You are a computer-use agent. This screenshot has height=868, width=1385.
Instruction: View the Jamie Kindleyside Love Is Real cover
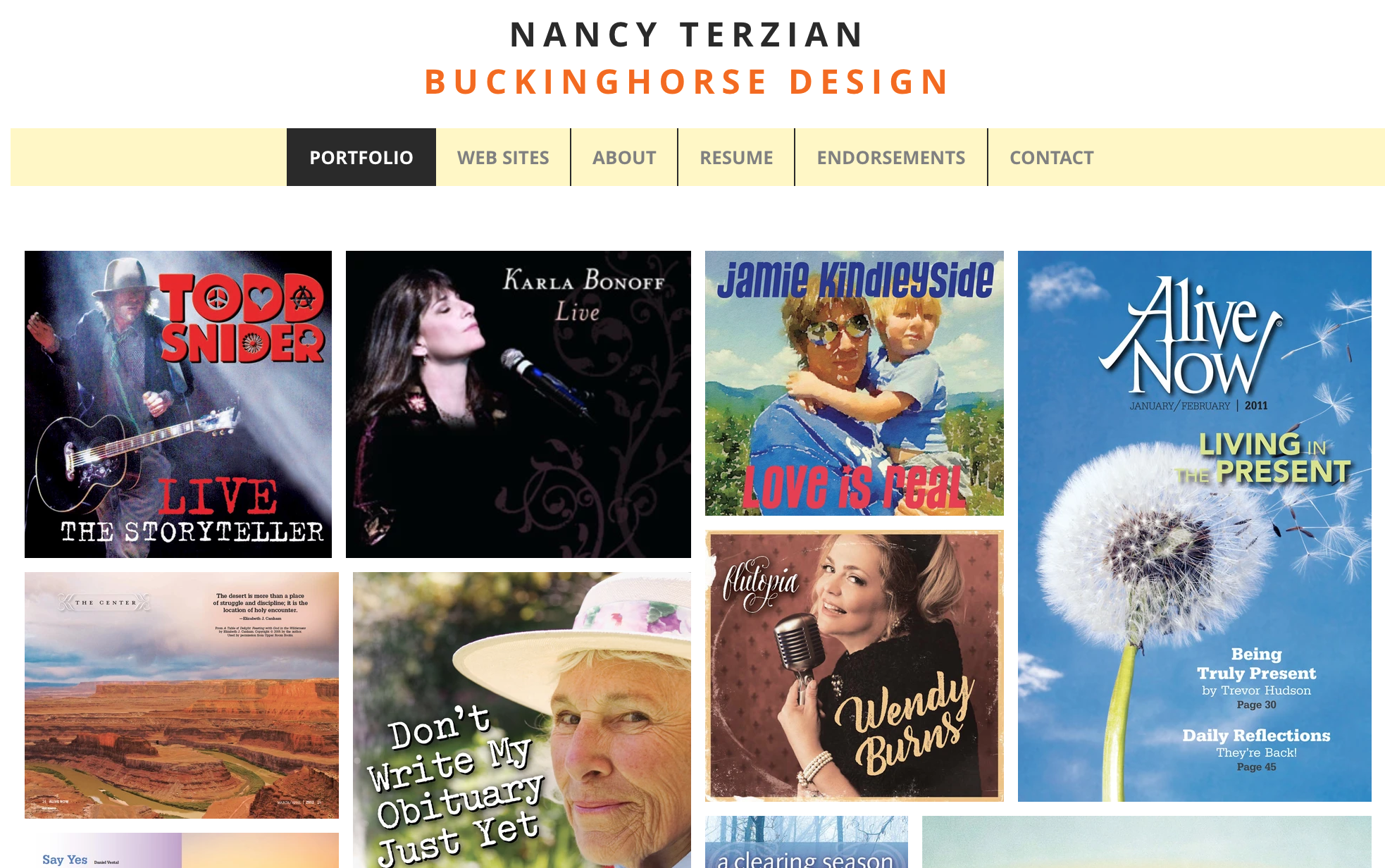pos(855,383)
